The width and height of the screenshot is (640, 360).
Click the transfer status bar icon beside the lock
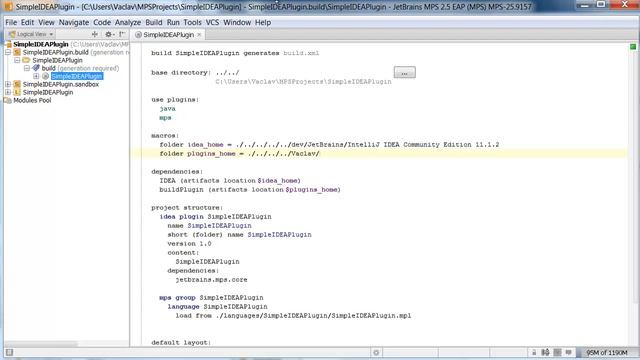545,352
